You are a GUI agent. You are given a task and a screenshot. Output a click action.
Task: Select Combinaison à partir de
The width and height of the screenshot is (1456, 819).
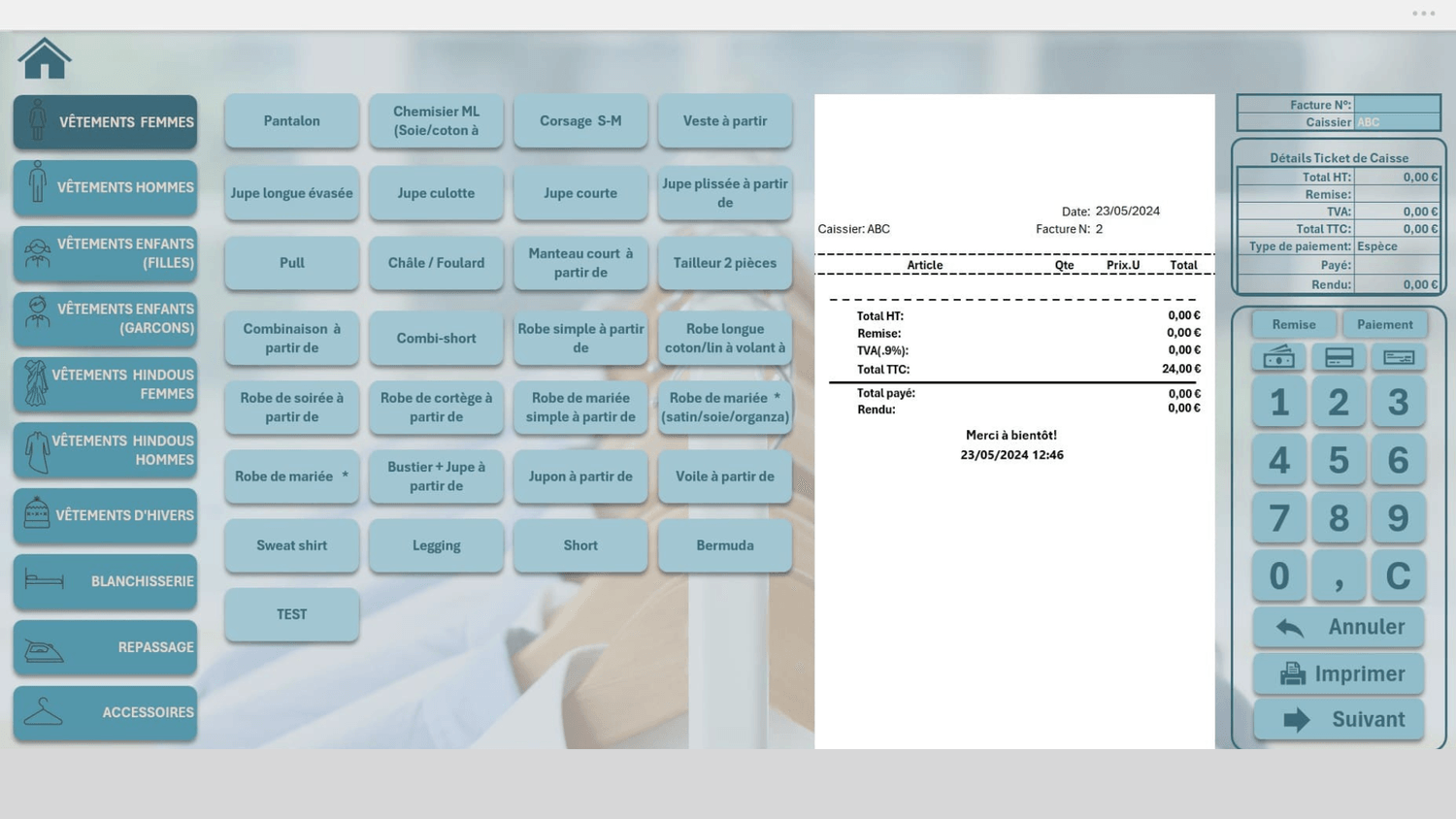(x=292, y=338)
